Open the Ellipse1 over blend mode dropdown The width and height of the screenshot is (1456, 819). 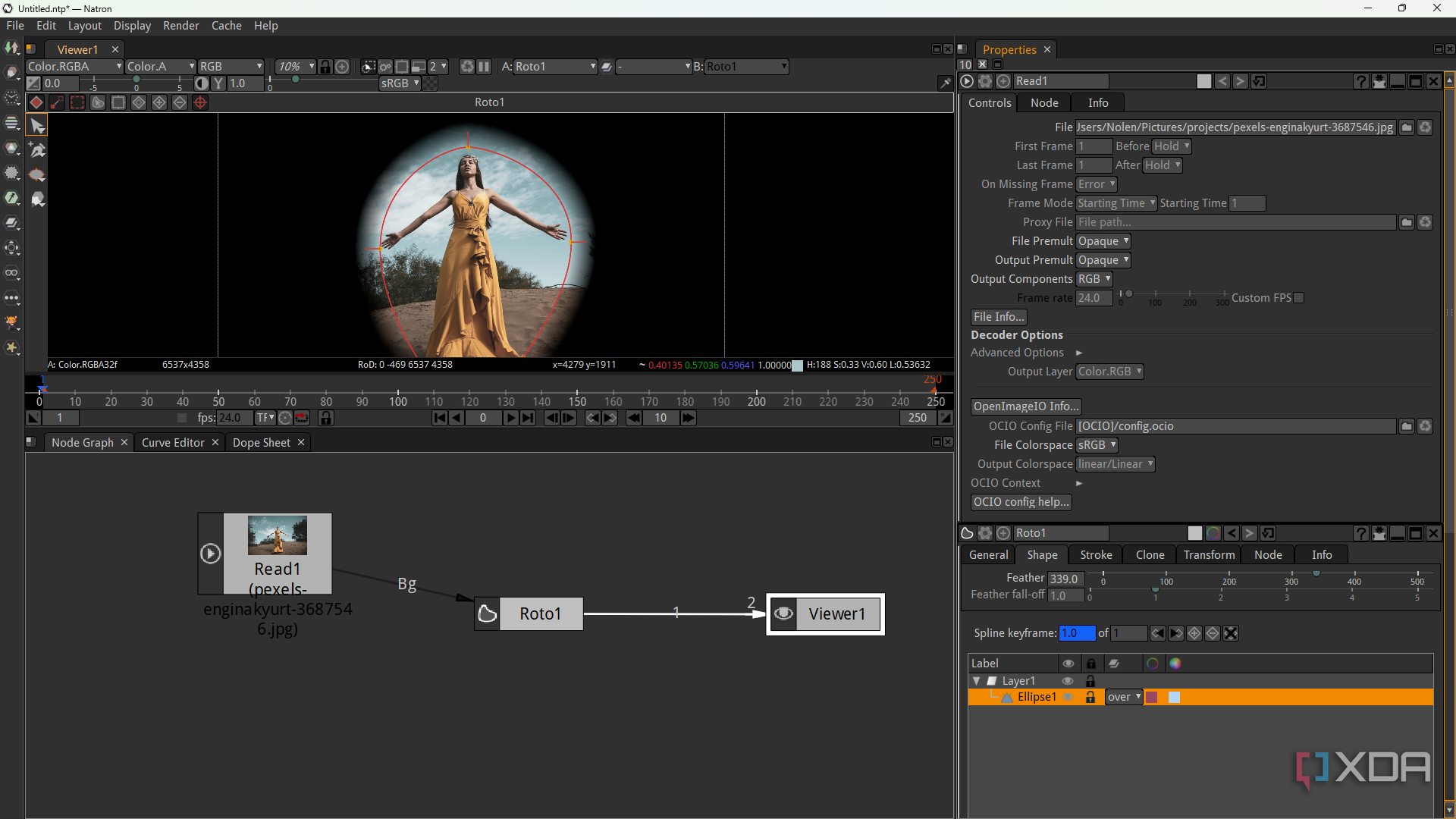(1124, 697)
